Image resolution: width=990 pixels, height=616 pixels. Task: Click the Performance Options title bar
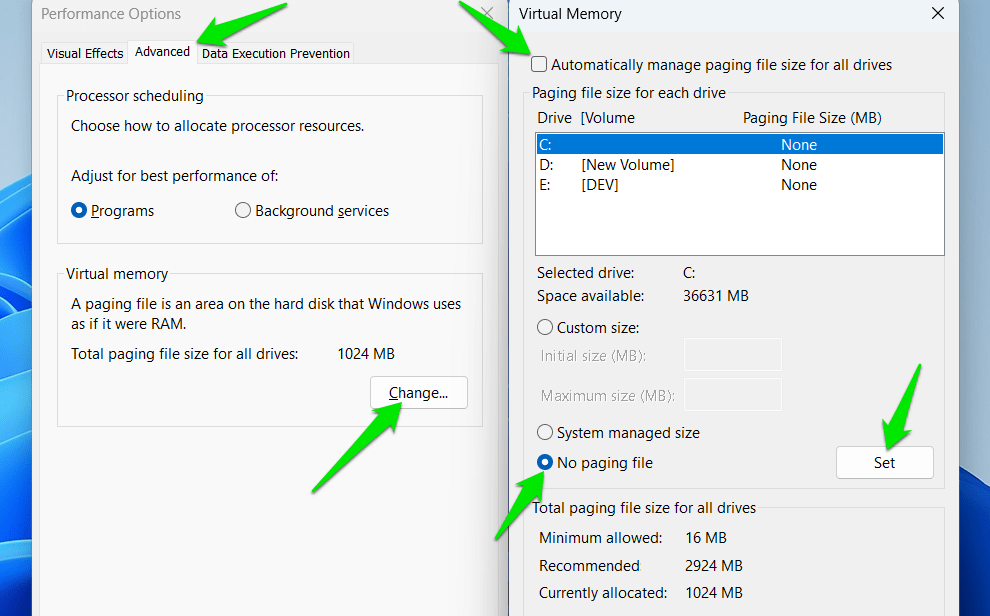point(111,14)
